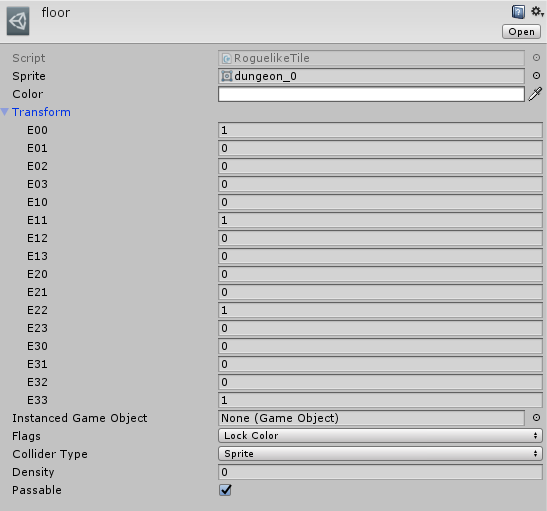Open the gear settings menu

click(537, 12)
